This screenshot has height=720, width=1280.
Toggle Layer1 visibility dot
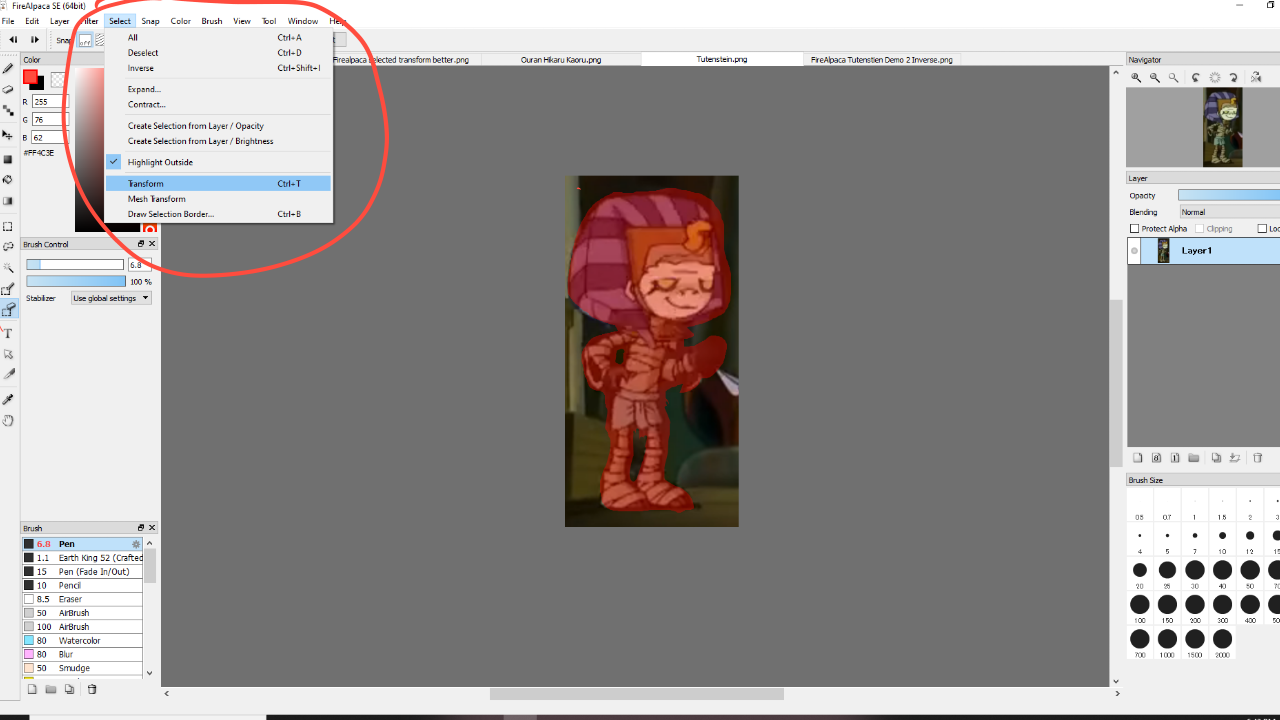tap(1134, 251)
